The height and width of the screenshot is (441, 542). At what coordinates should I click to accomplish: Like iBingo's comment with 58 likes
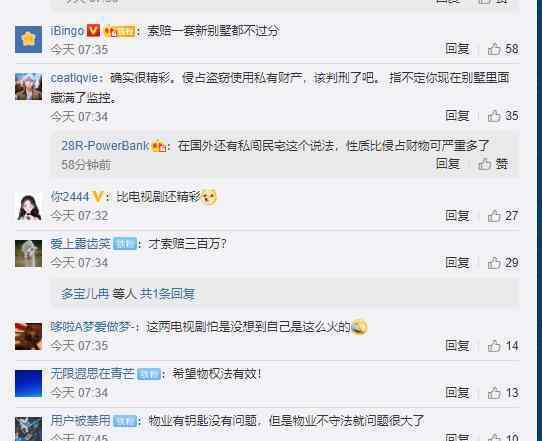click(503, 49)
